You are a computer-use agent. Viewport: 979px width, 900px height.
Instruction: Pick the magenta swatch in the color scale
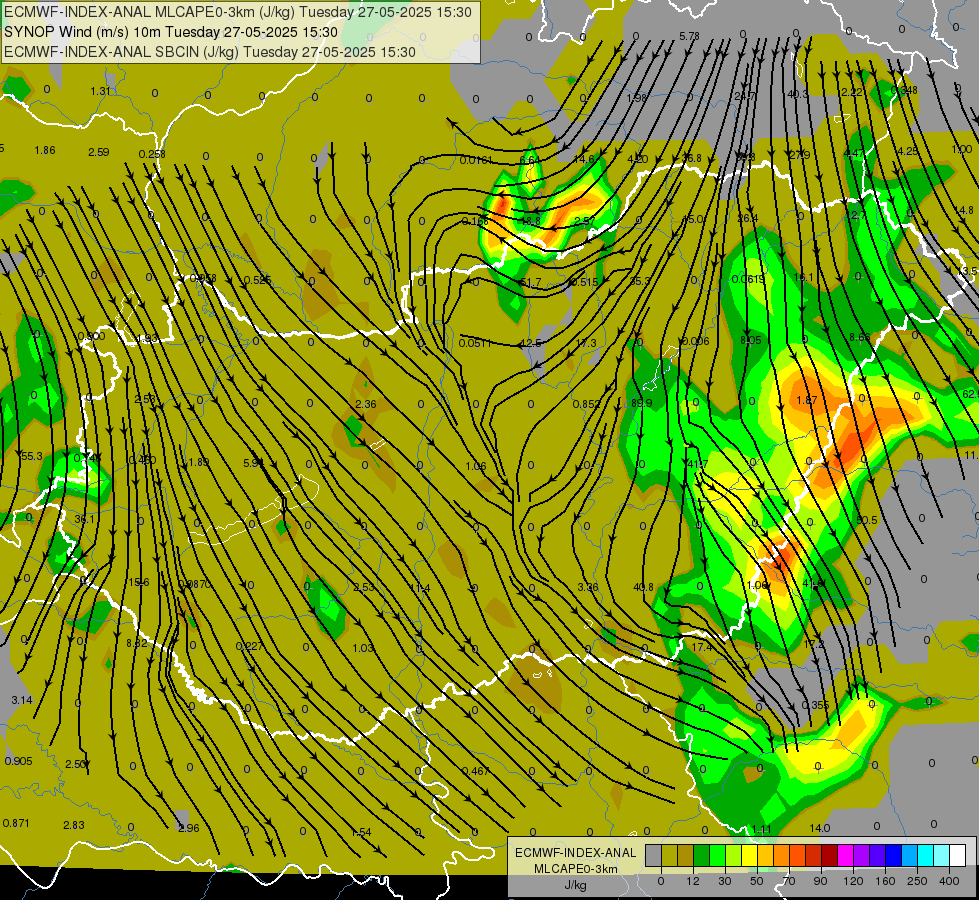tap(846, 855)
